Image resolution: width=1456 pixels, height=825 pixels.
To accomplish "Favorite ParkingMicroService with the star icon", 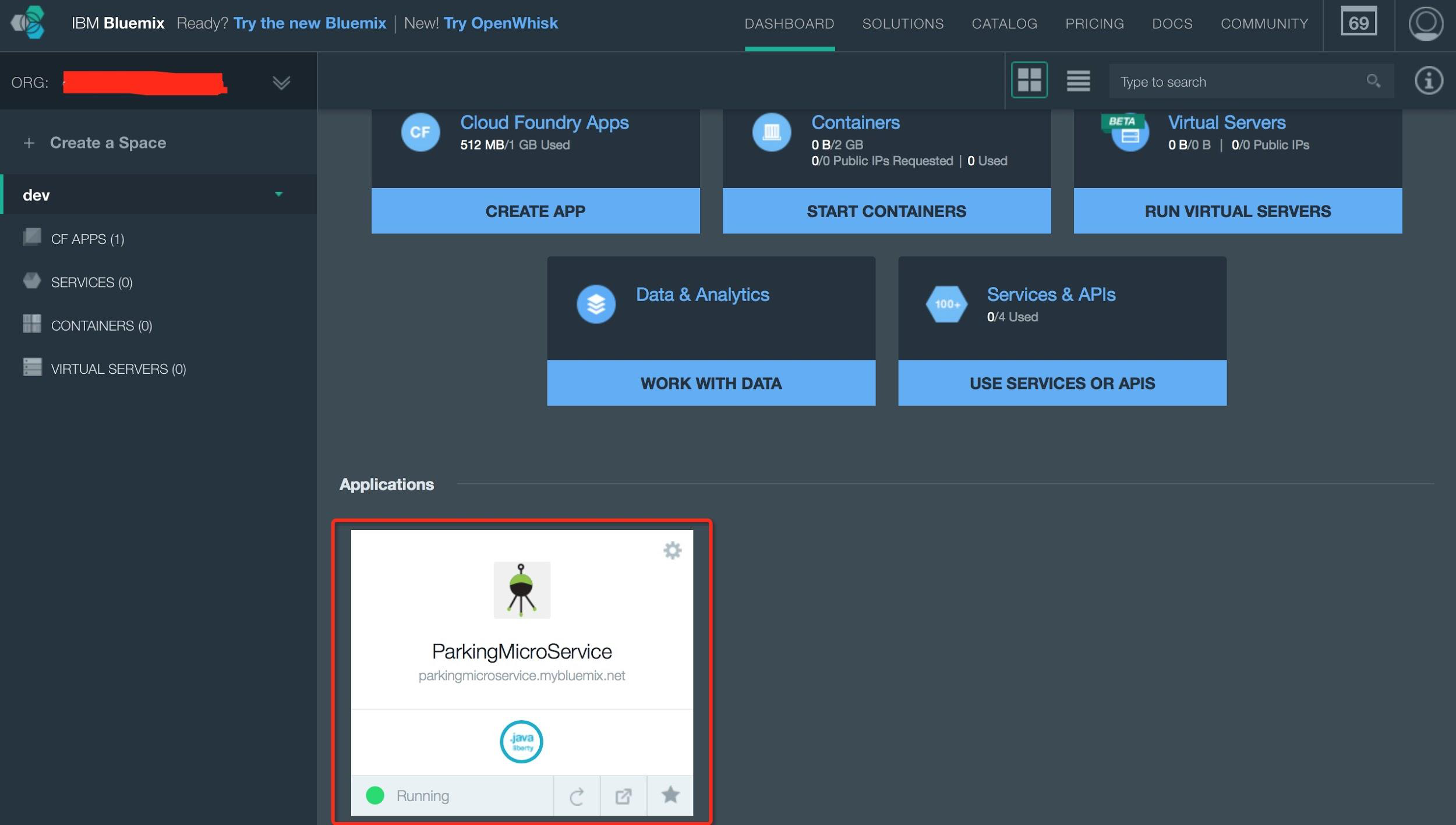I will point(670,795).
